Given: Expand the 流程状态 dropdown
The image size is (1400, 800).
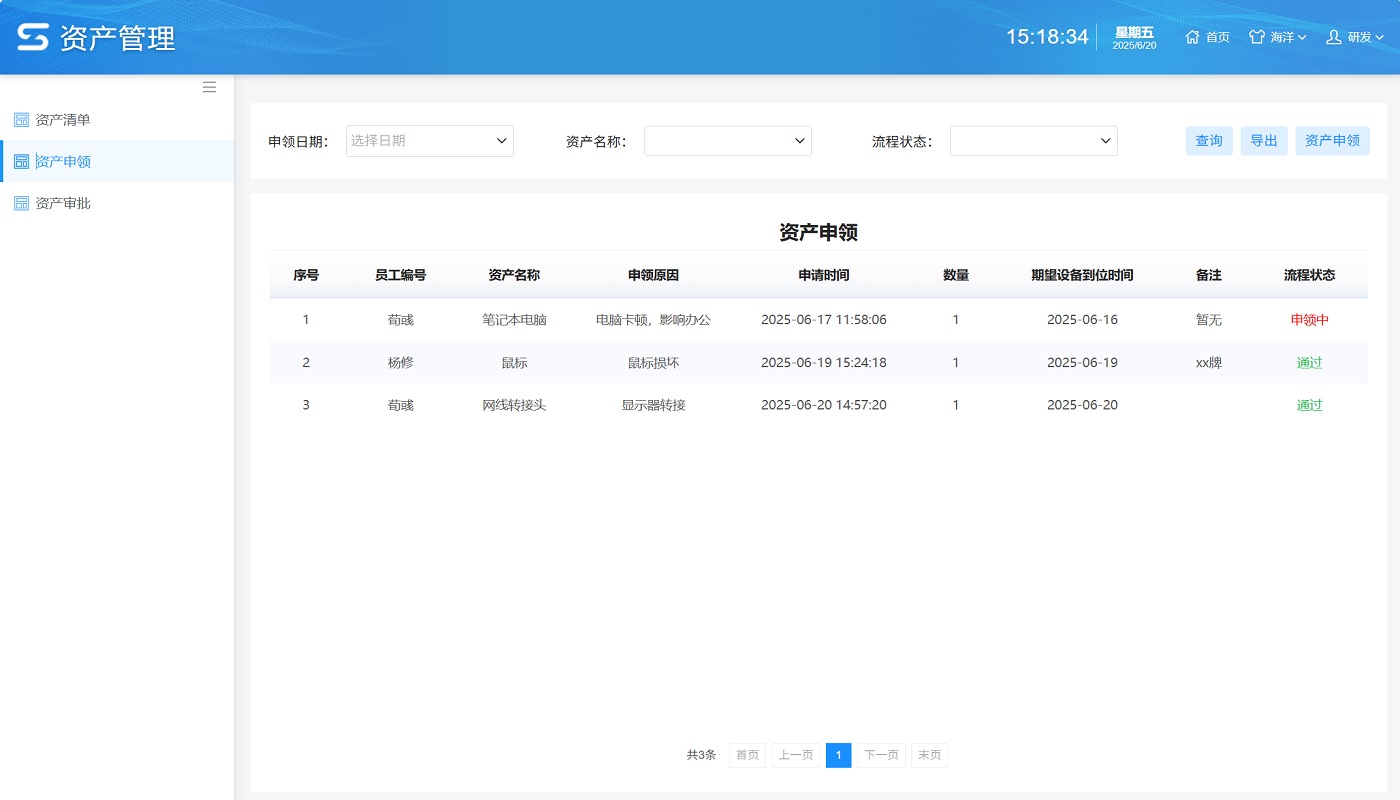Looking at the screenshot, I should point(1105,141).
